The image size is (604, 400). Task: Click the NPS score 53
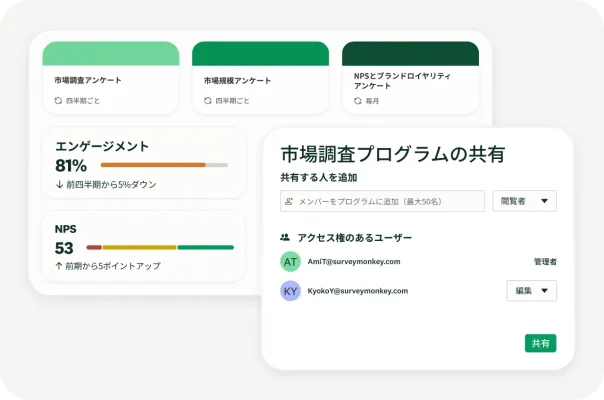(x=64, y=248)
